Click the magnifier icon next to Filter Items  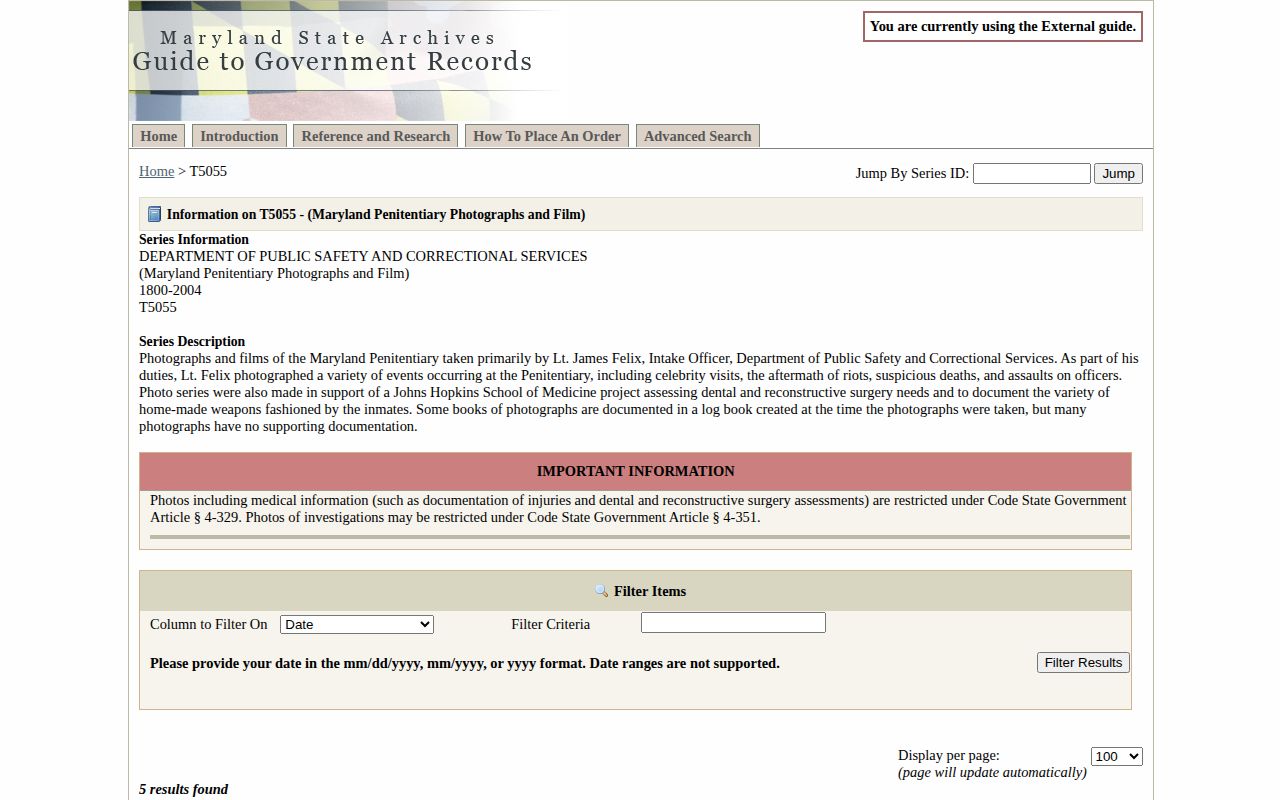point(601,591)
